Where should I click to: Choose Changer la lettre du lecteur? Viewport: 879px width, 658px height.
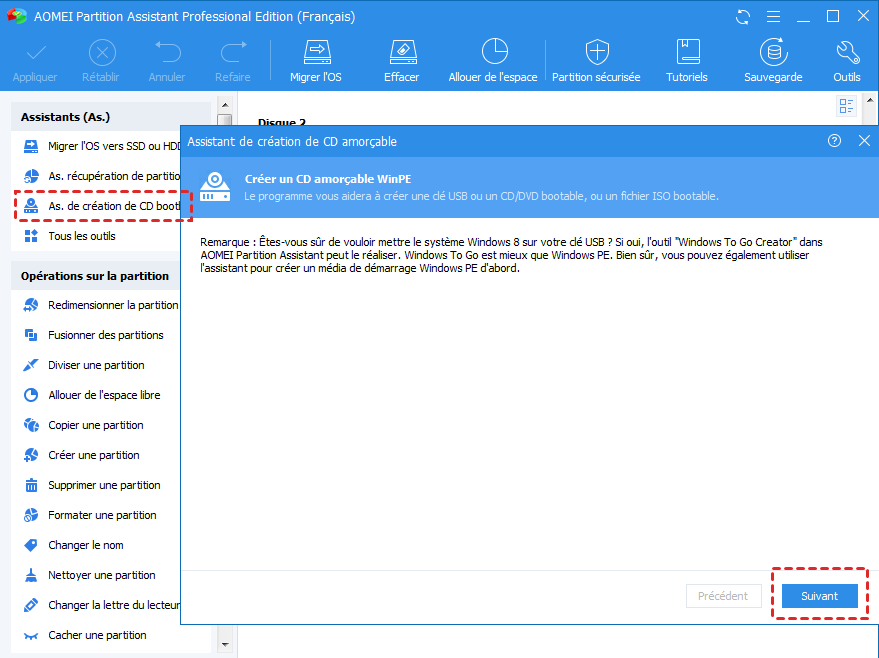102,605
